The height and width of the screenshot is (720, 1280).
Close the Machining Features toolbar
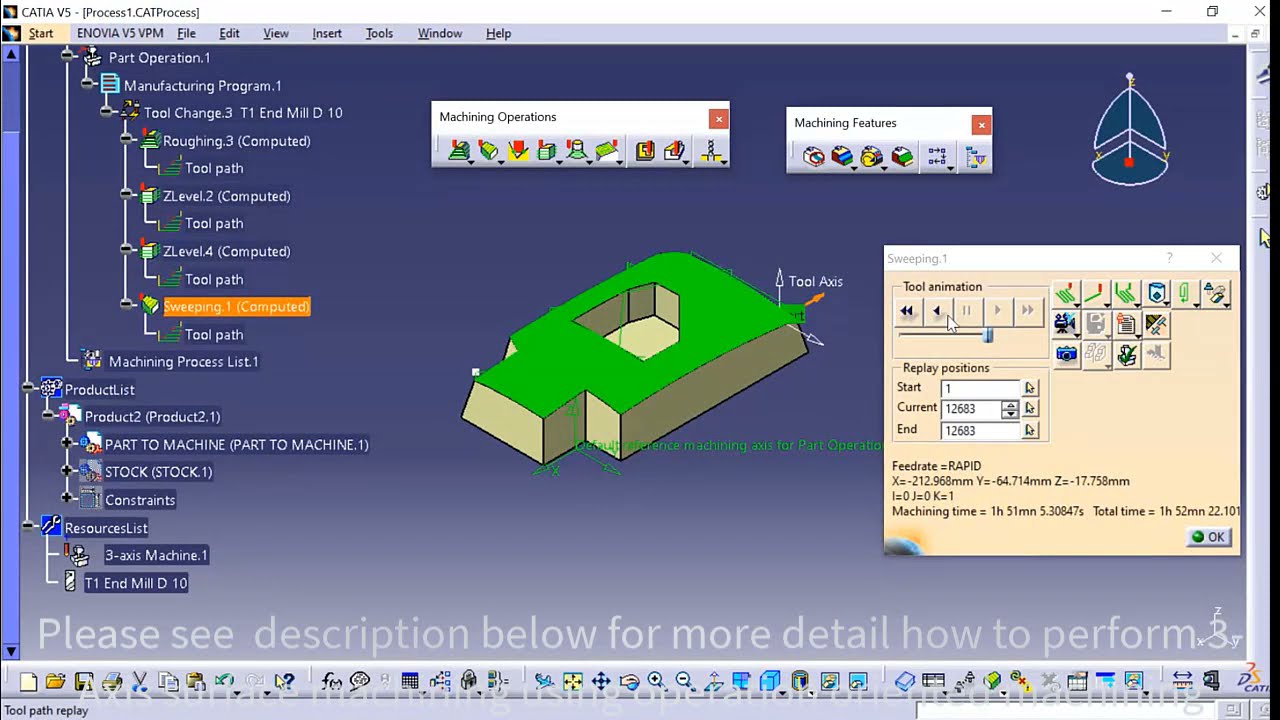pos(981,125)
